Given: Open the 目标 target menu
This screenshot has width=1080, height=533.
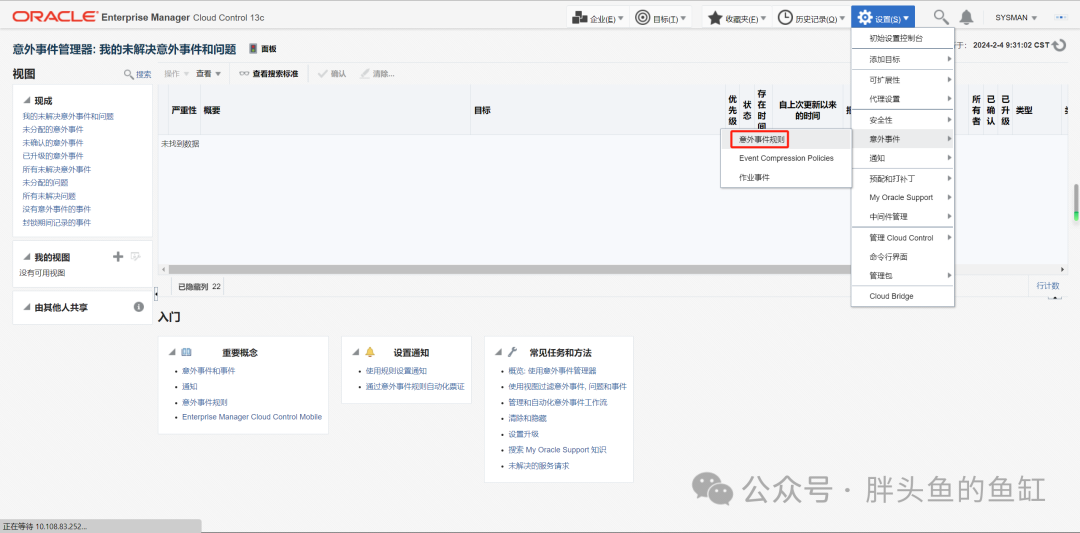Looking at the screenshot, I should point(661,18).
